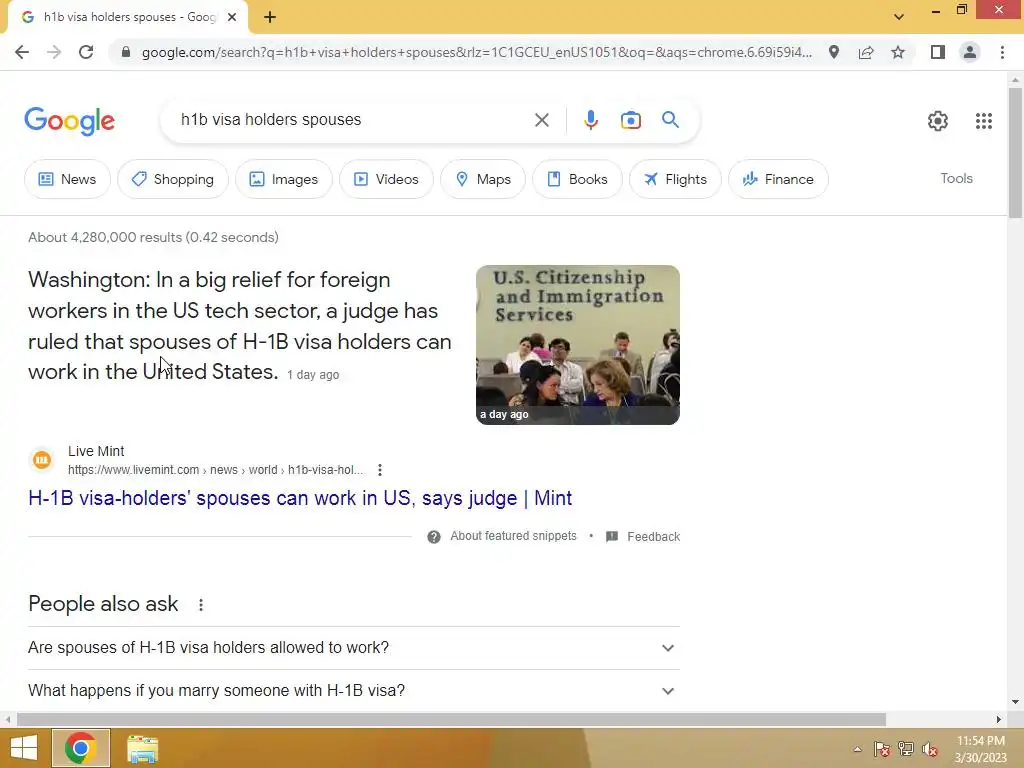The height and width of the screenshot is (768, 1024).
Task: Close the h1b visa holders tab
Action: (232, 17)
